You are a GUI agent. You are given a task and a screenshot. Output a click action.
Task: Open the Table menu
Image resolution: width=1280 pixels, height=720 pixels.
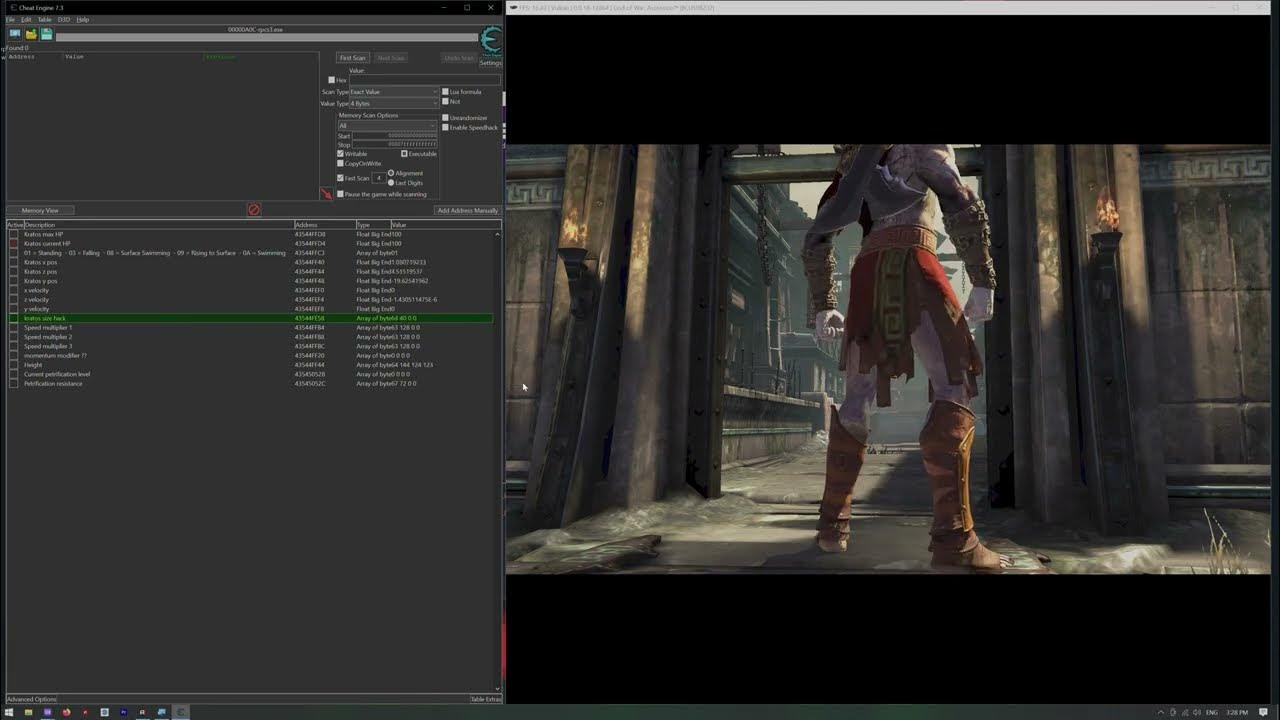coord(45,19)
